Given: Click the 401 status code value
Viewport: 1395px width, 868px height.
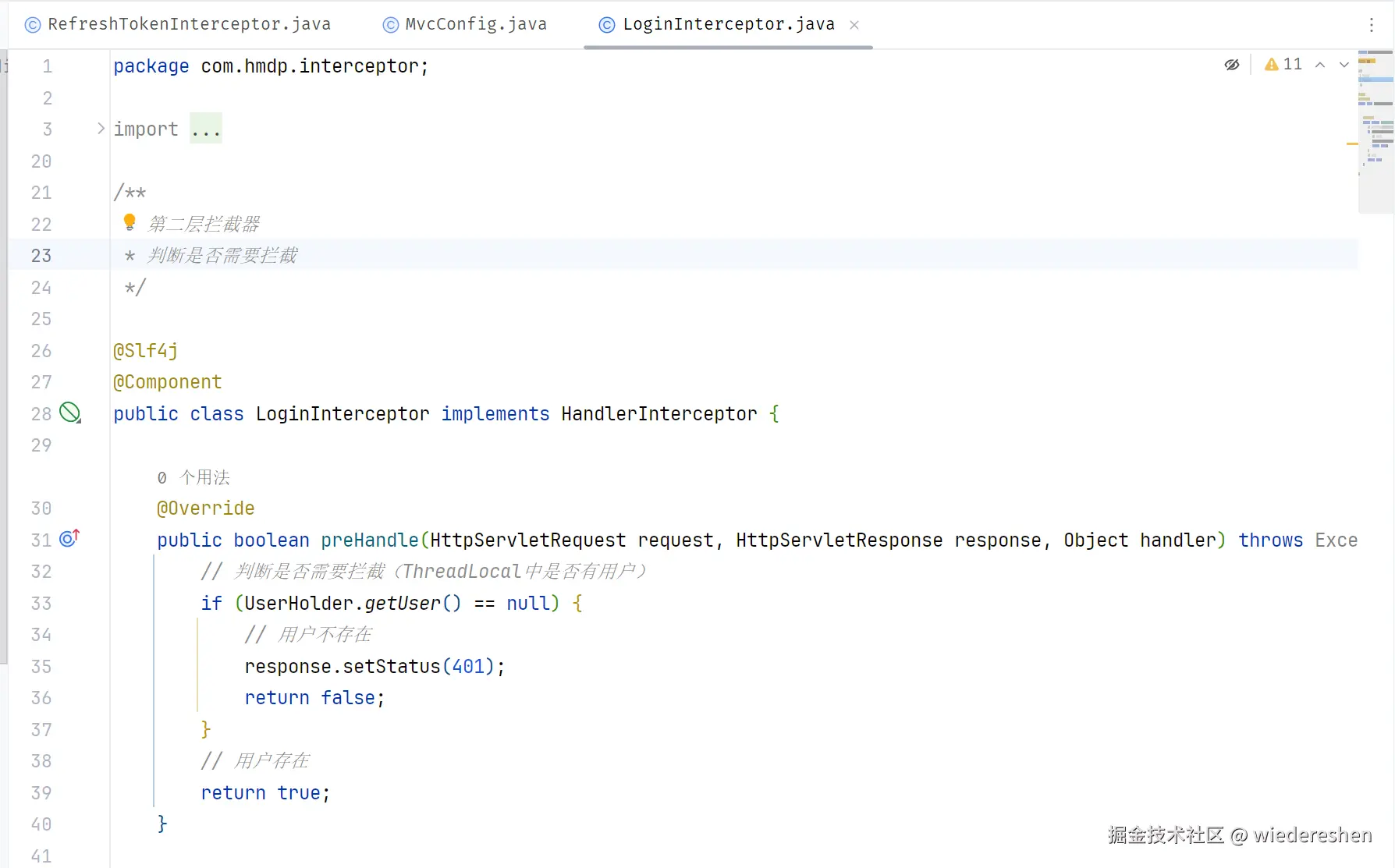Looking at the screenshot, I should (x=468, y=667).
